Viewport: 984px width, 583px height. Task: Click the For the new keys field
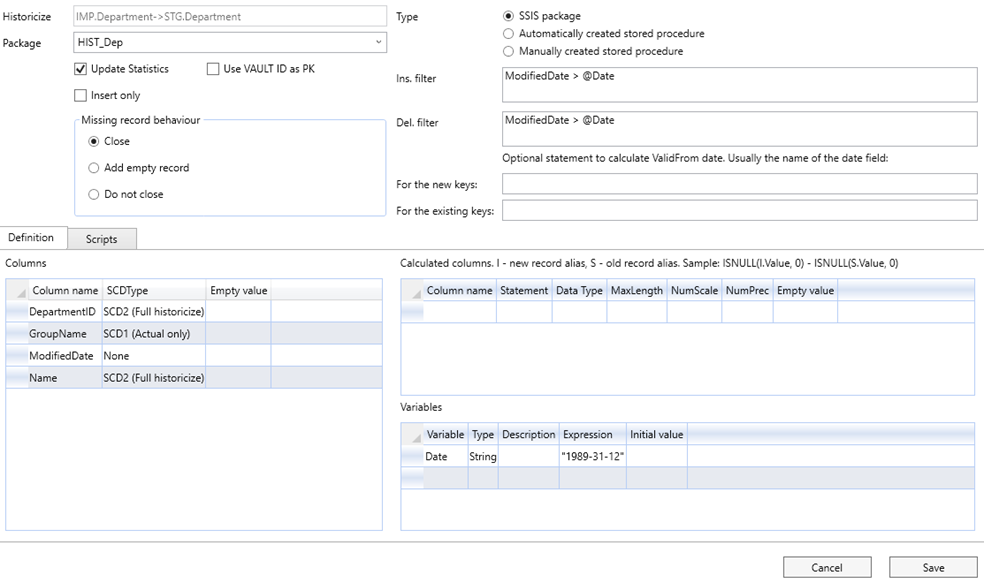(739, 184)
